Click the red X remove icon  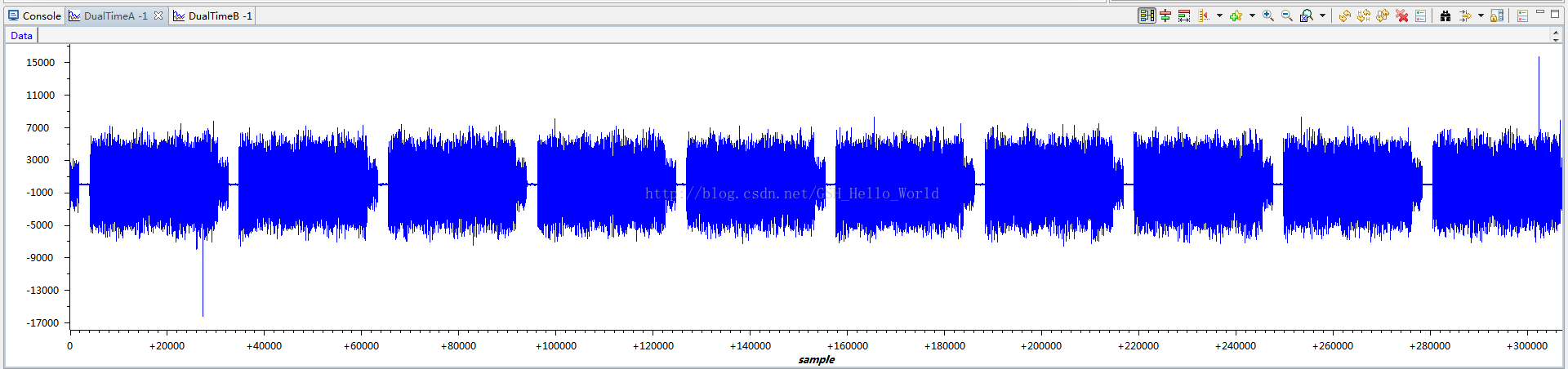1401,16
